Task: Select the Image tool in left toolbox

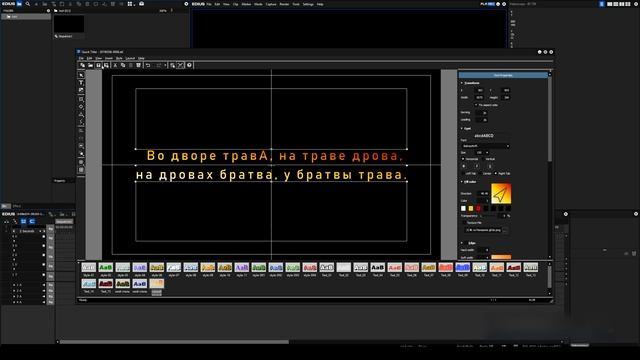Action: (81, 91)
